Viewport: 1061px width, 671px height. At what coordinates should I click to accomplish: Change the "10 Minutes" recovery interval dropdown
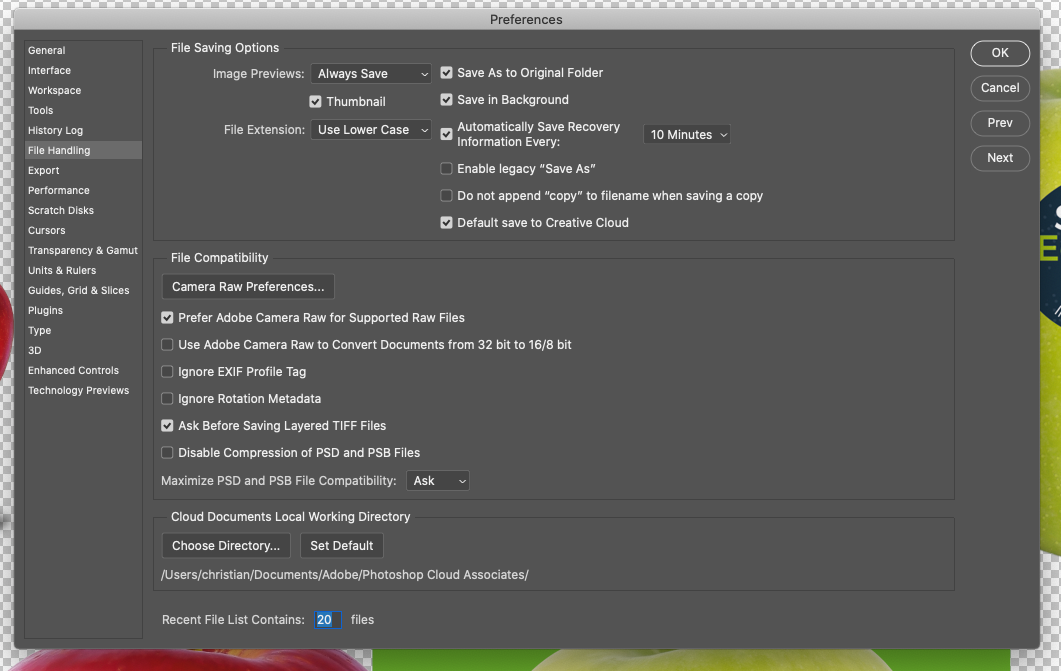[687, 133]
